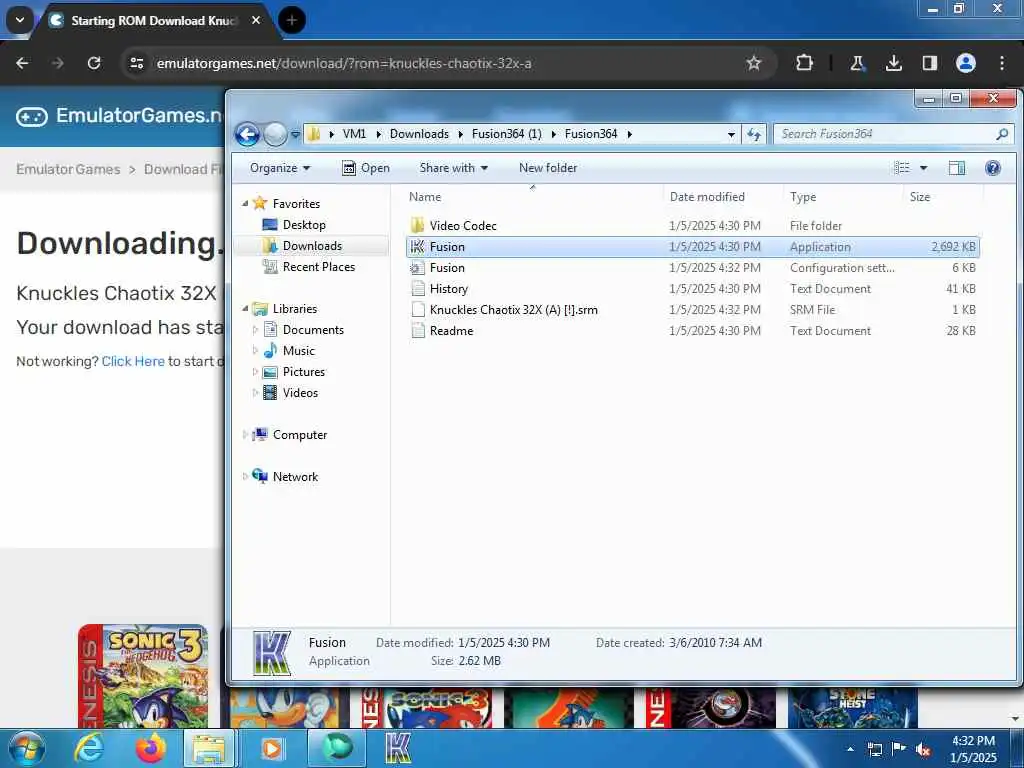Open Chrome downloads icon
1024x768 pixels.
coord(893,63)
